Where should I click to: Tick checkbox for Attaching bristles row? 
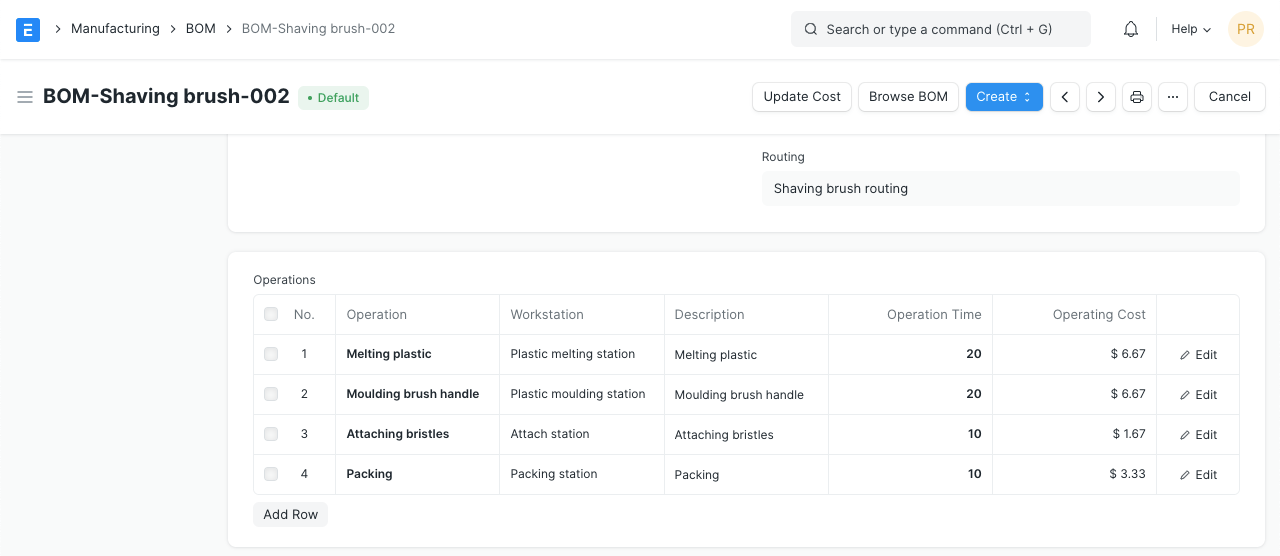click(x=271, y=434)
